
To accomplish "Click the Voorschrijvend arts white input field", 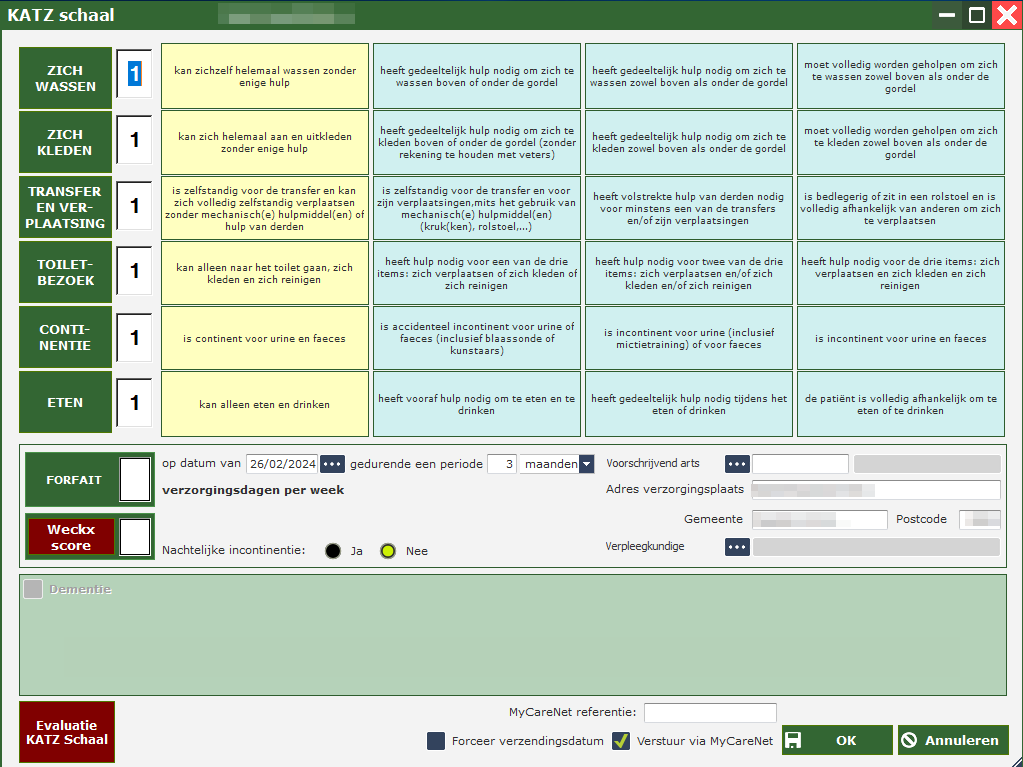I will [x=801, y=464].
